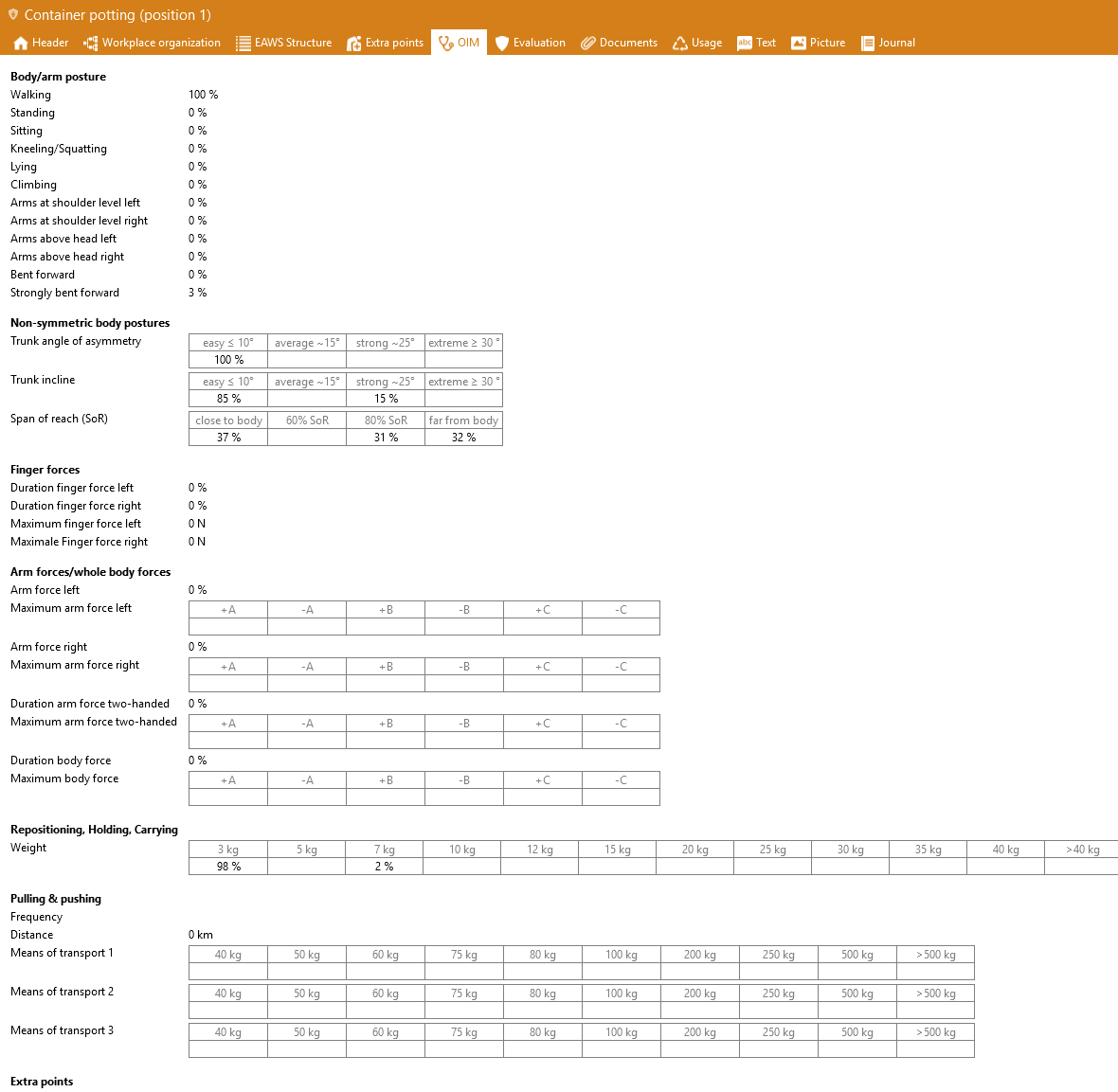1118x1092 pixels.
Task: Switch to the OIM tab
Action: point(459,43)
